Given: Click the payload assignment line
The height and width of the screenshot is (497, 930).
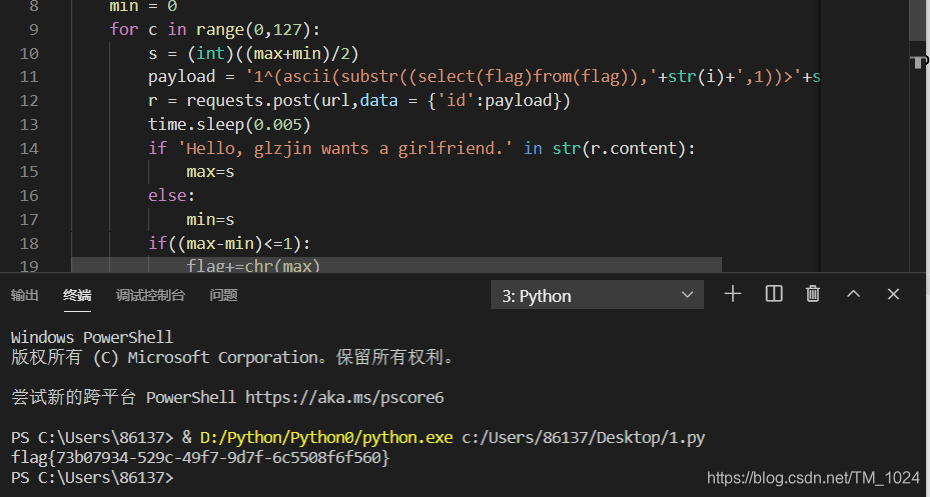Looking at the screenshot, I should click(x=485, y=77).
